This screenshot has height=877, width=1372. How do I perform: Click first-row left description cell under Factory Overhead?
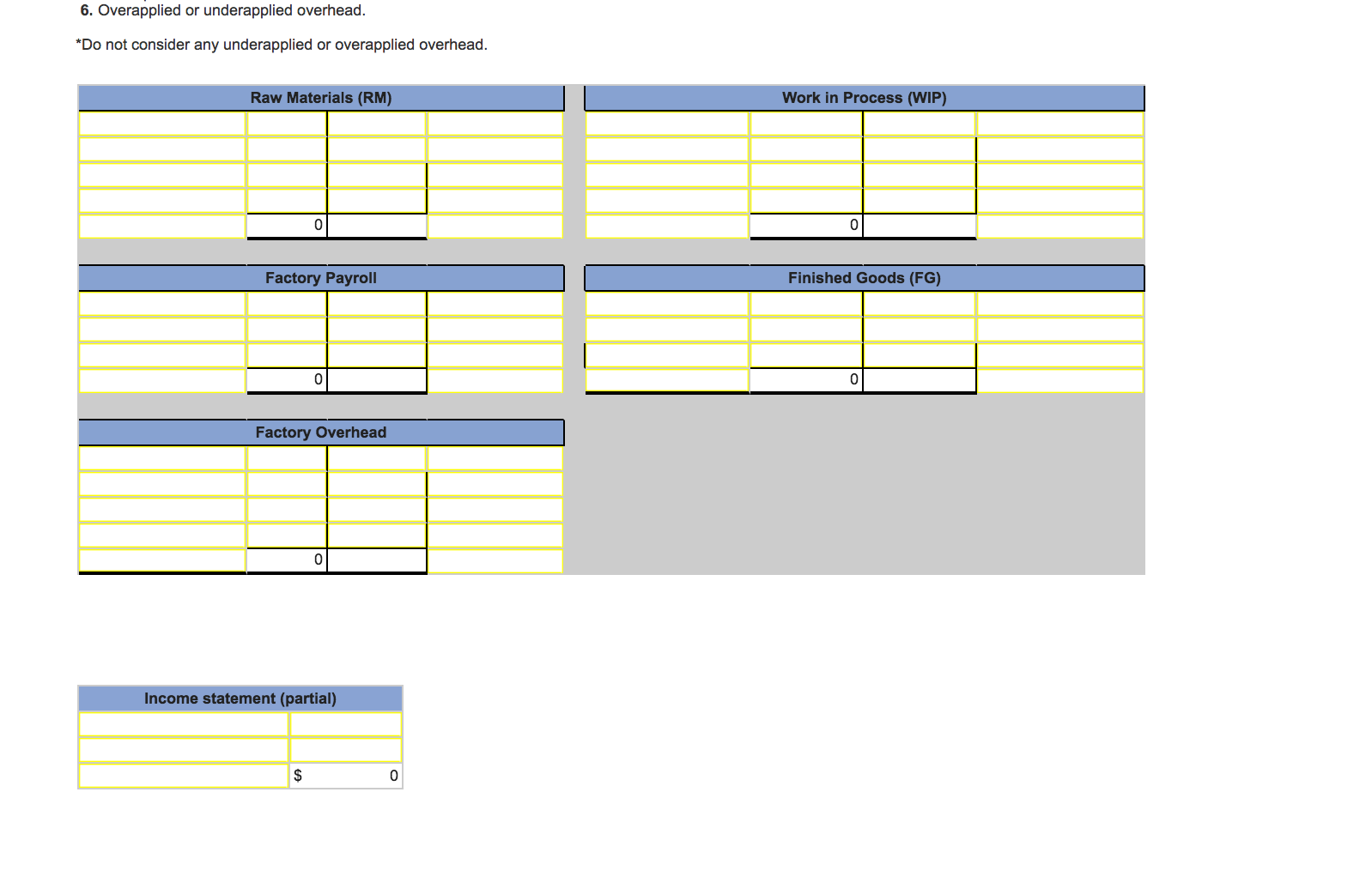pos(162,458)
